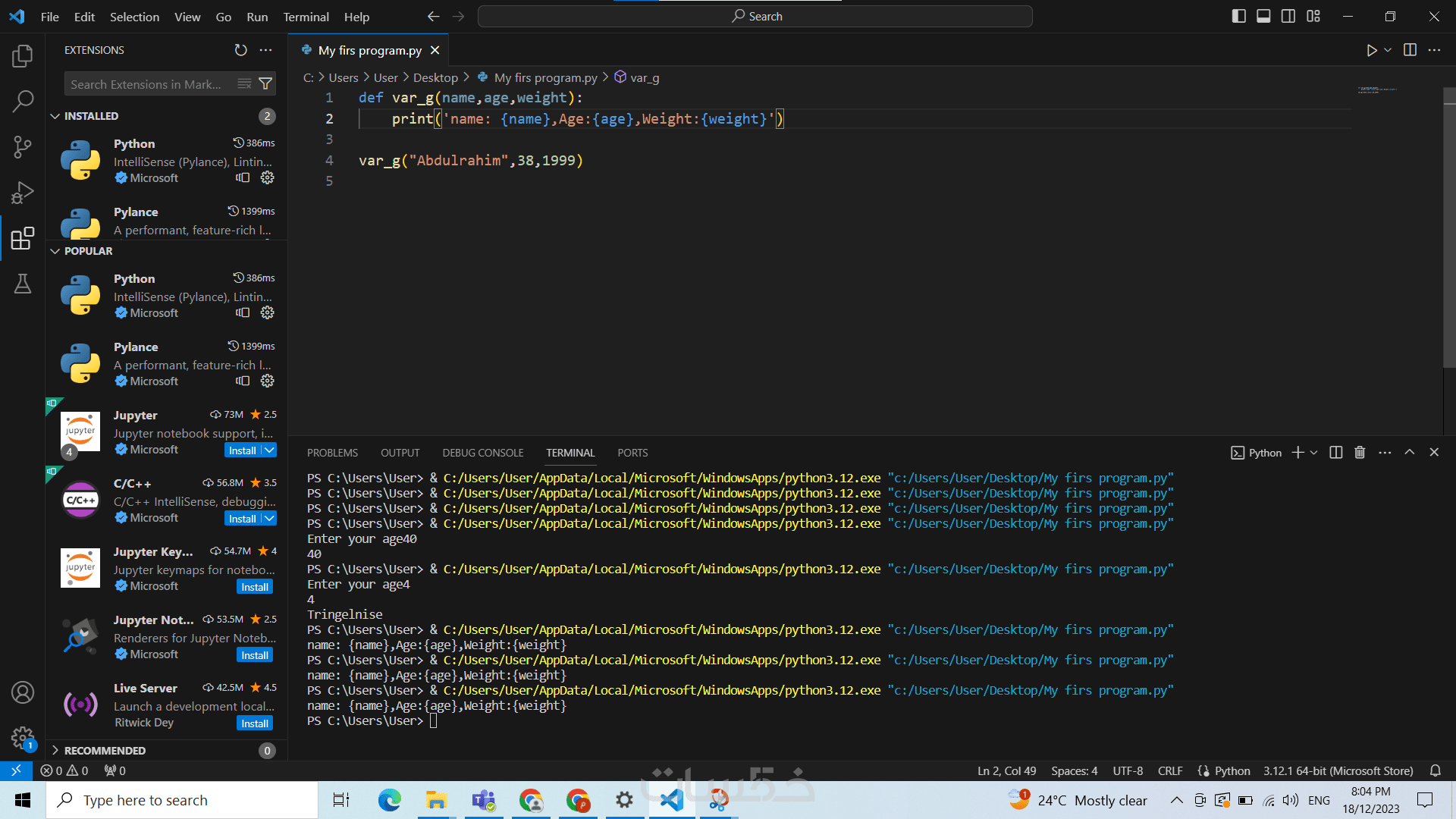Viewport: 1456px width, 819px height.
Task: Click the filter extensions funnel icon
Action: 265,84
